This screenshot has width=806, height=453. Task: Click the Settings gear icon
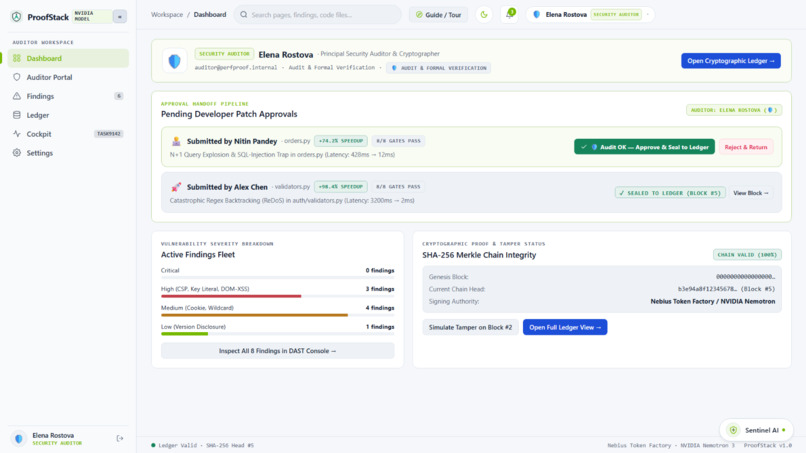click(x=17, y=153)
